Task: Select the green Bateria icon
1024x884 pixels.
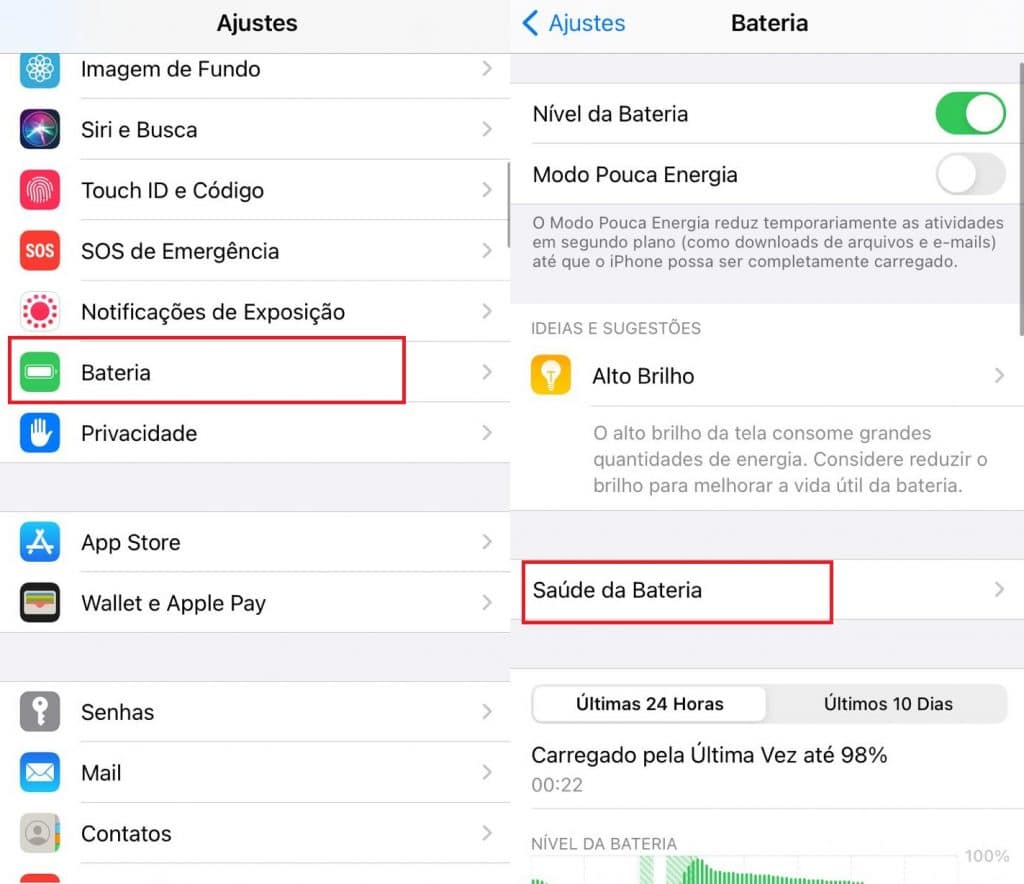Action: coord(40,372)
